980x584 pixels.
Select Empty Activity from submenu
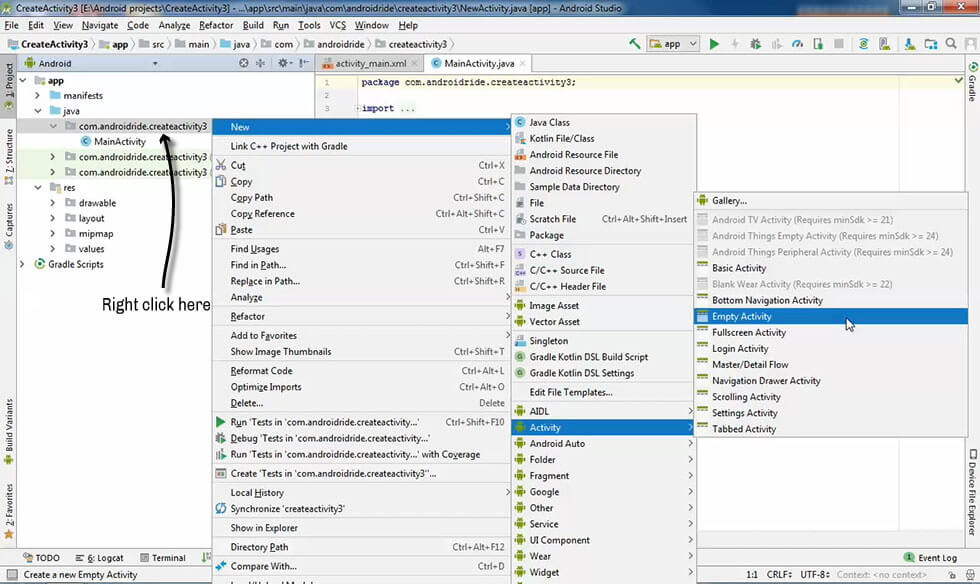(x=831, y=316)
